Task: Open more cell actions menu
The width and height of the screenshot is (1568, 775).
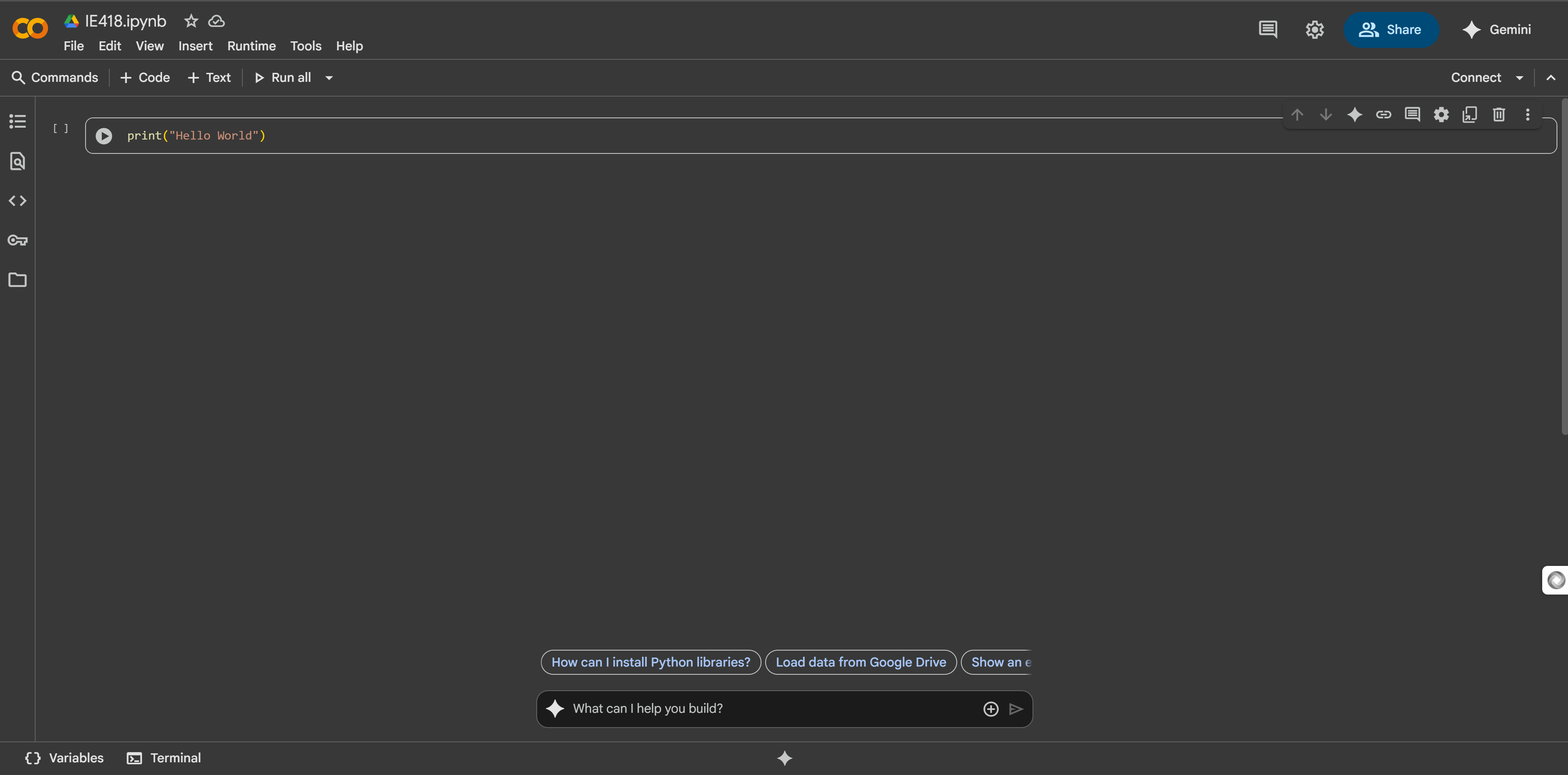Action: (x=1527, y=114)
